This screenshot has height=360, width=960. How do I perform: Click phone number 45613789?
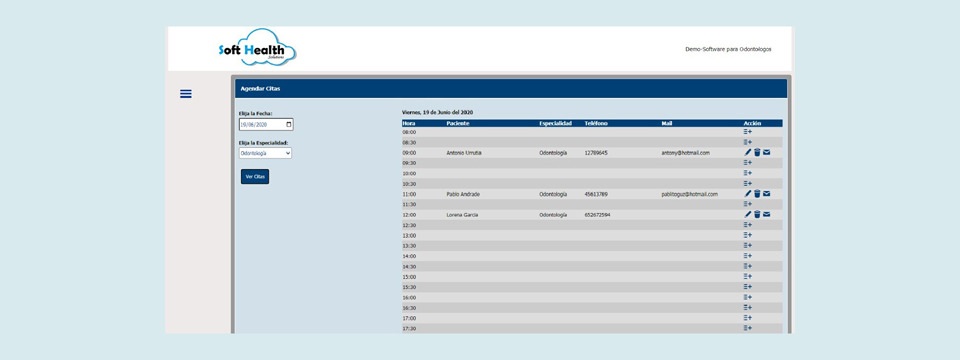pos(596,194)
